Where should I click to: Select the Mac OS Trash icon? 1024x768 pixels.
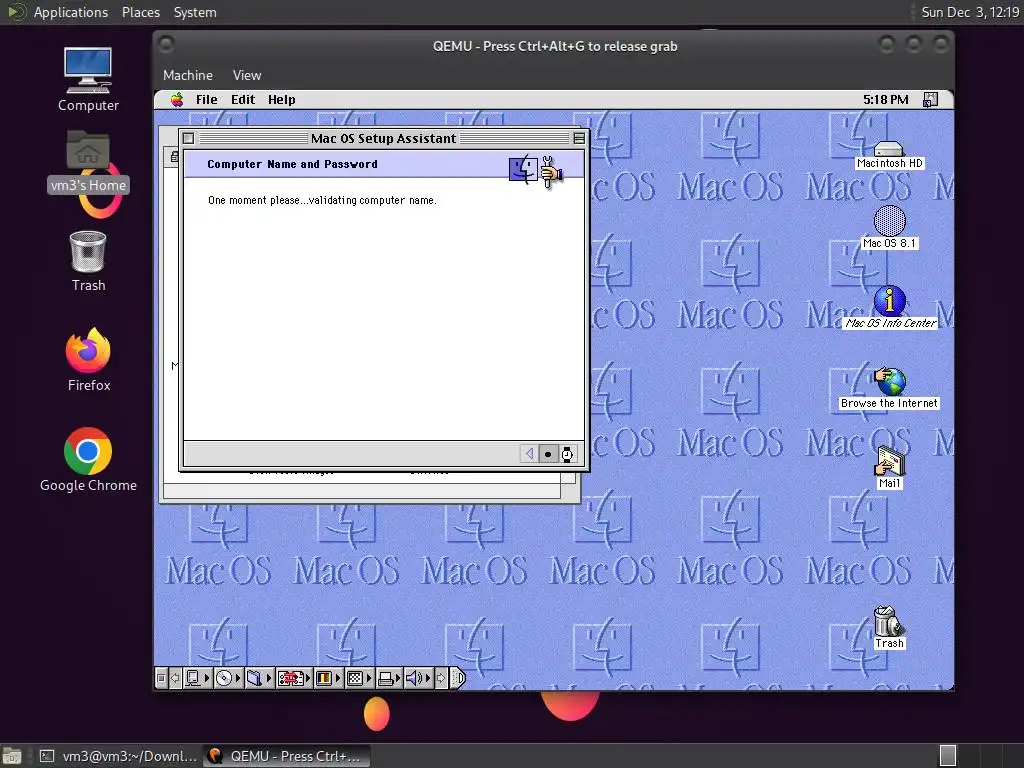tap(889, 628)
